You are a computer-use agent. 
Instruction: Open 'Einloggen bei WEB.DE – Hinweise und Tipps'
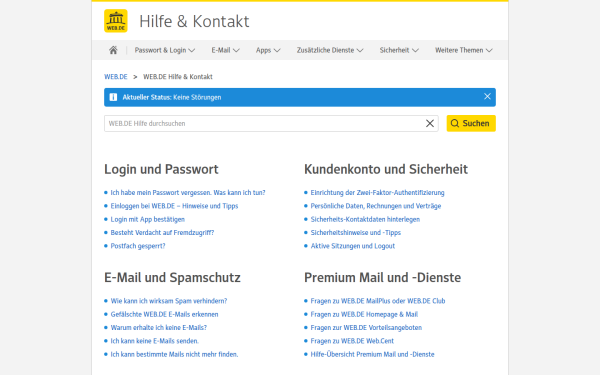(174, 206)
